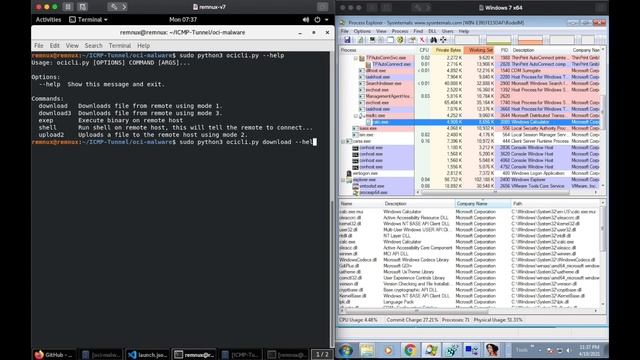640x360 pixels.
Task: Open the Process menu in Process Explorer
Action: pos(400,31)
